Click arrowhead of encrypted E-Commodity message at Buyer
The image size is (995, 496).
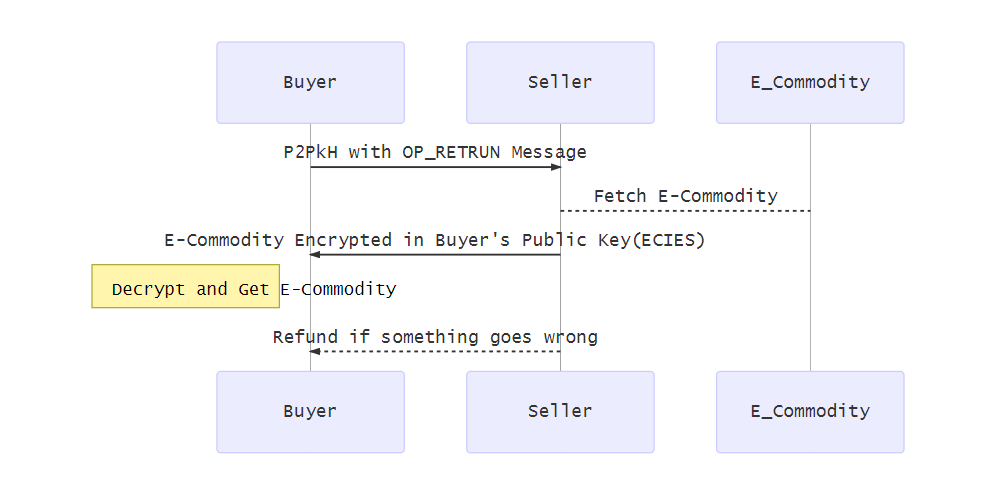315,254
